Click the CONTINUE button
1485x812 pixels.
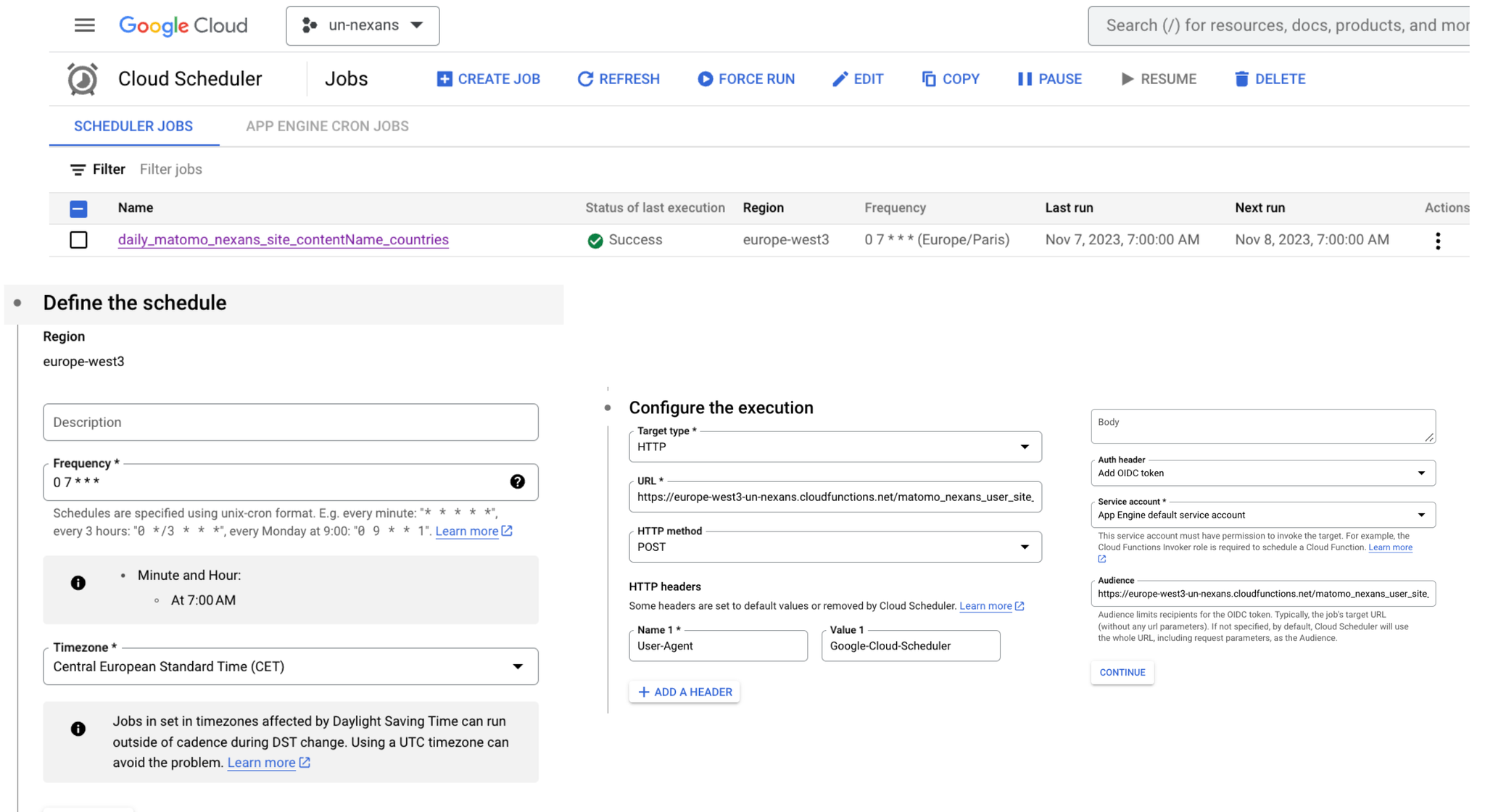1122,672
